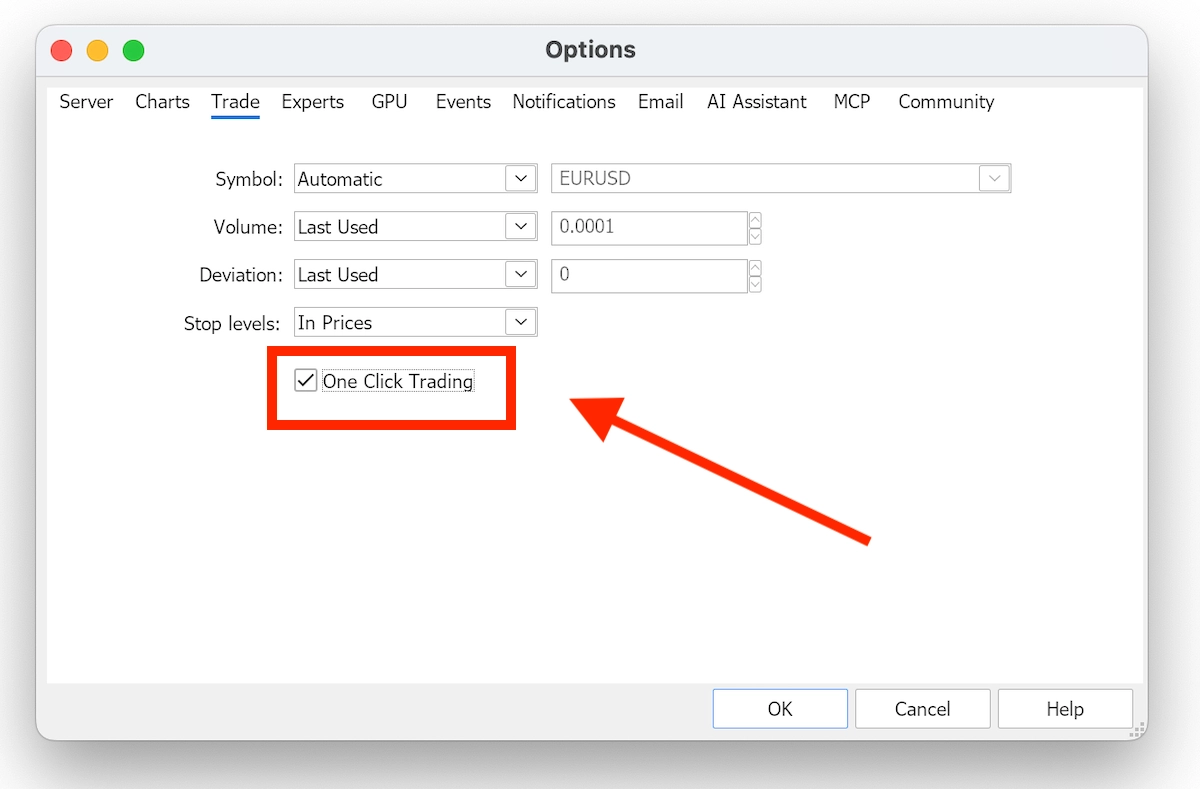Open the Charts tab
1200x789 pixels.
tap(162, 102)
